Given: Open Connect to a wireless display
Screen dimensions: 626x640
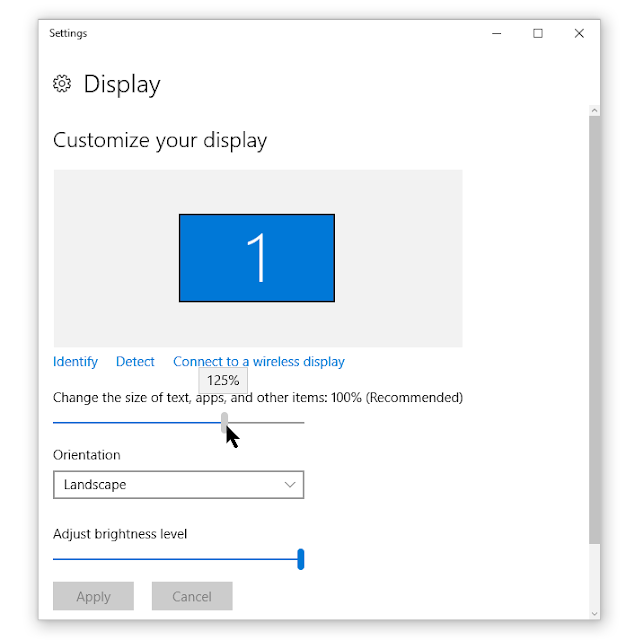Looking at the screenshot, I should pyautogui.click(x=259, y=362).
